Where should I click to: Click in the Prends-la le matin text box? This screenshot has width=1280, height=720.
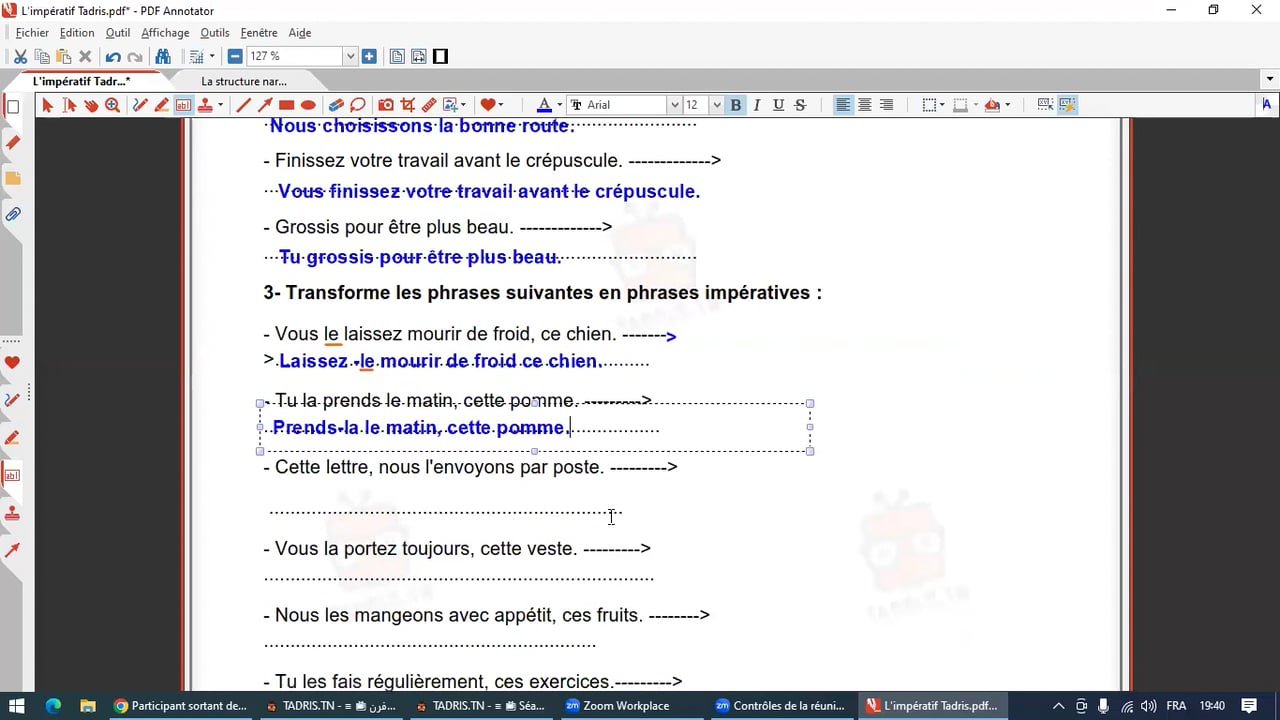tap(535, 427)
